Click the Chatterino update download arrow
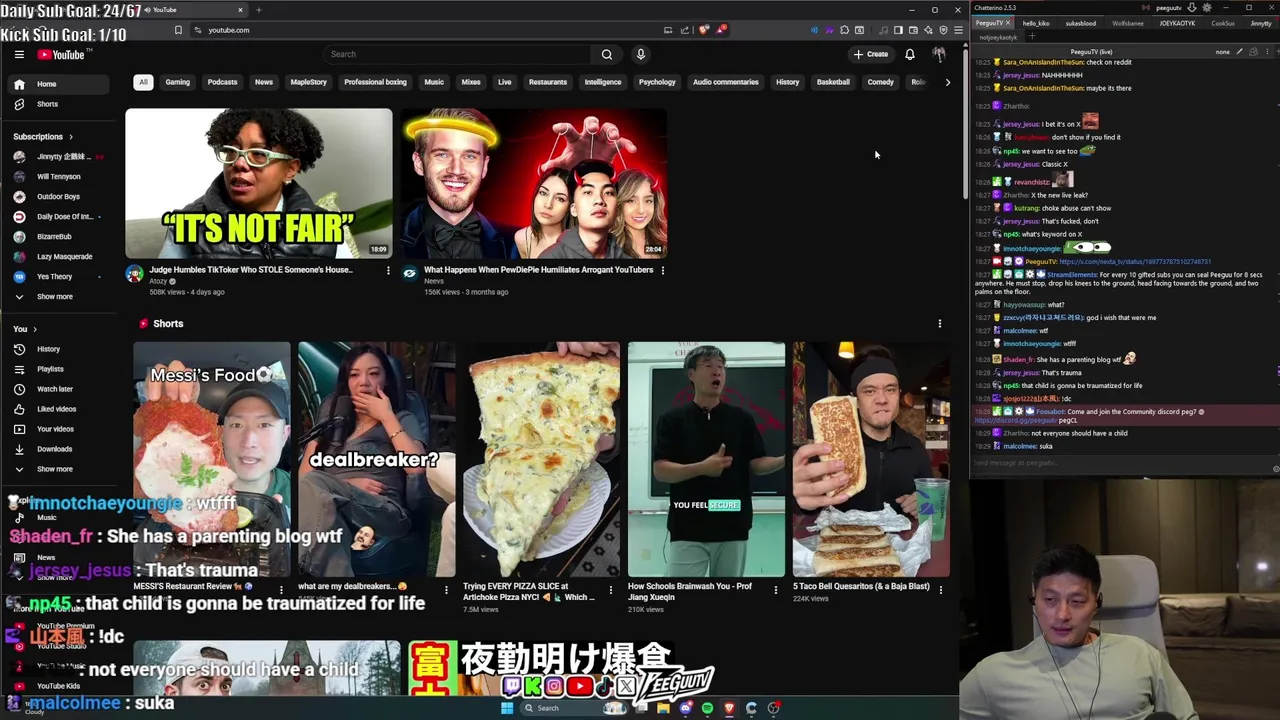1280x720 pixels. click(x=1192, y=8)
